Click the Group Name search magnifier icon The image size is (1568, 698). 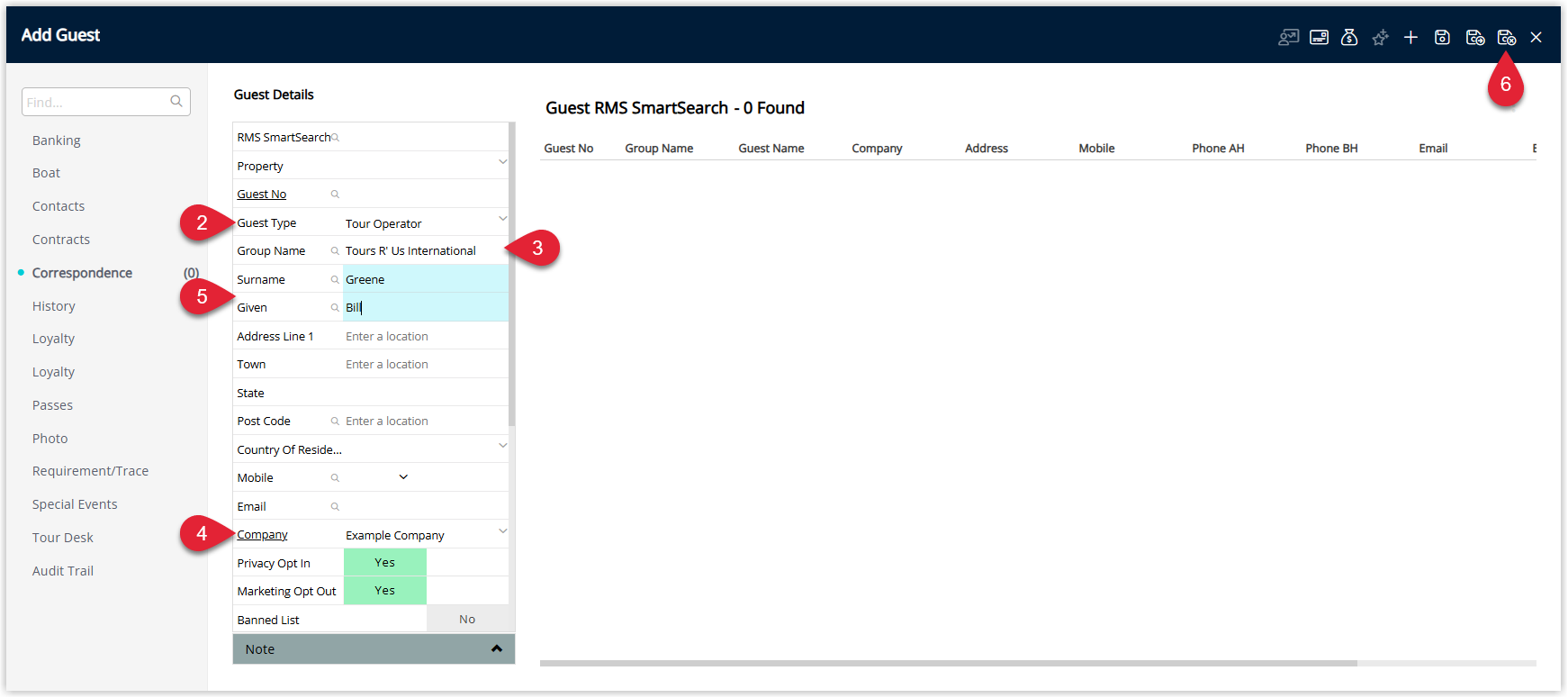point(335,251)
